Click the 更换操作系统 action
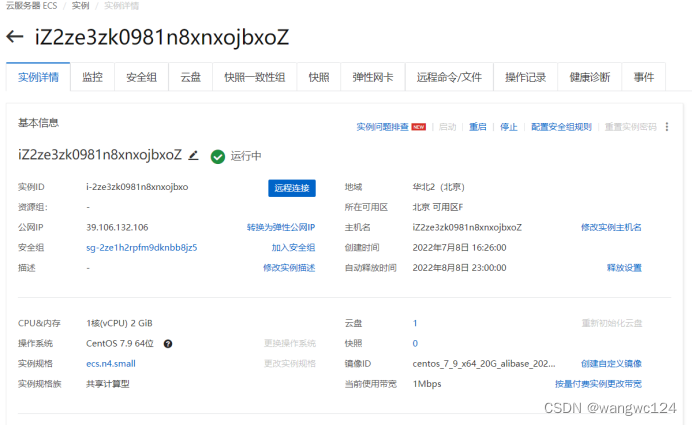692x425 pixels. click(x=290, y=343)
